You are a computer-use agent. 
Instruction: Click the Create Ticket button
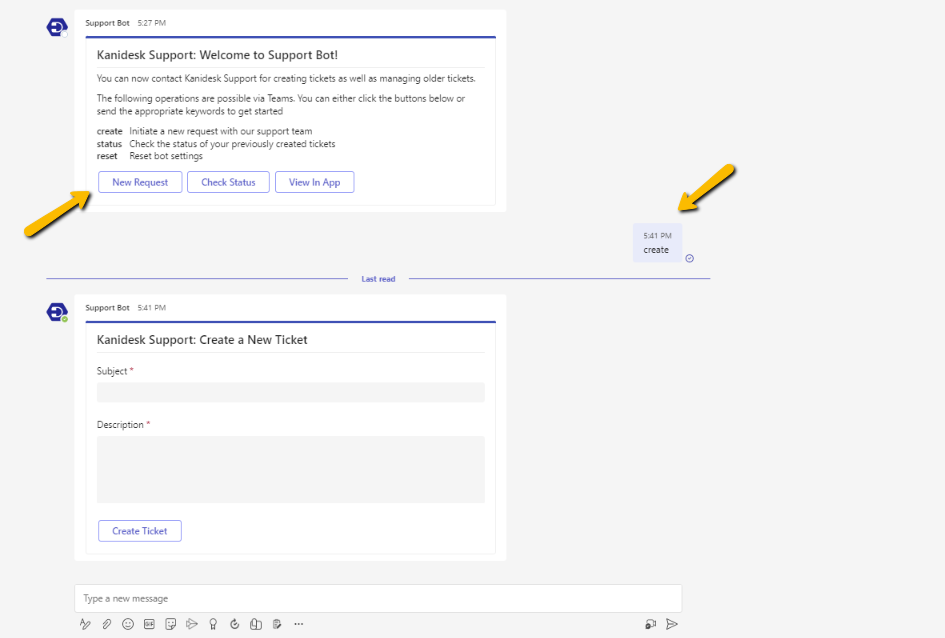(140, 531)
